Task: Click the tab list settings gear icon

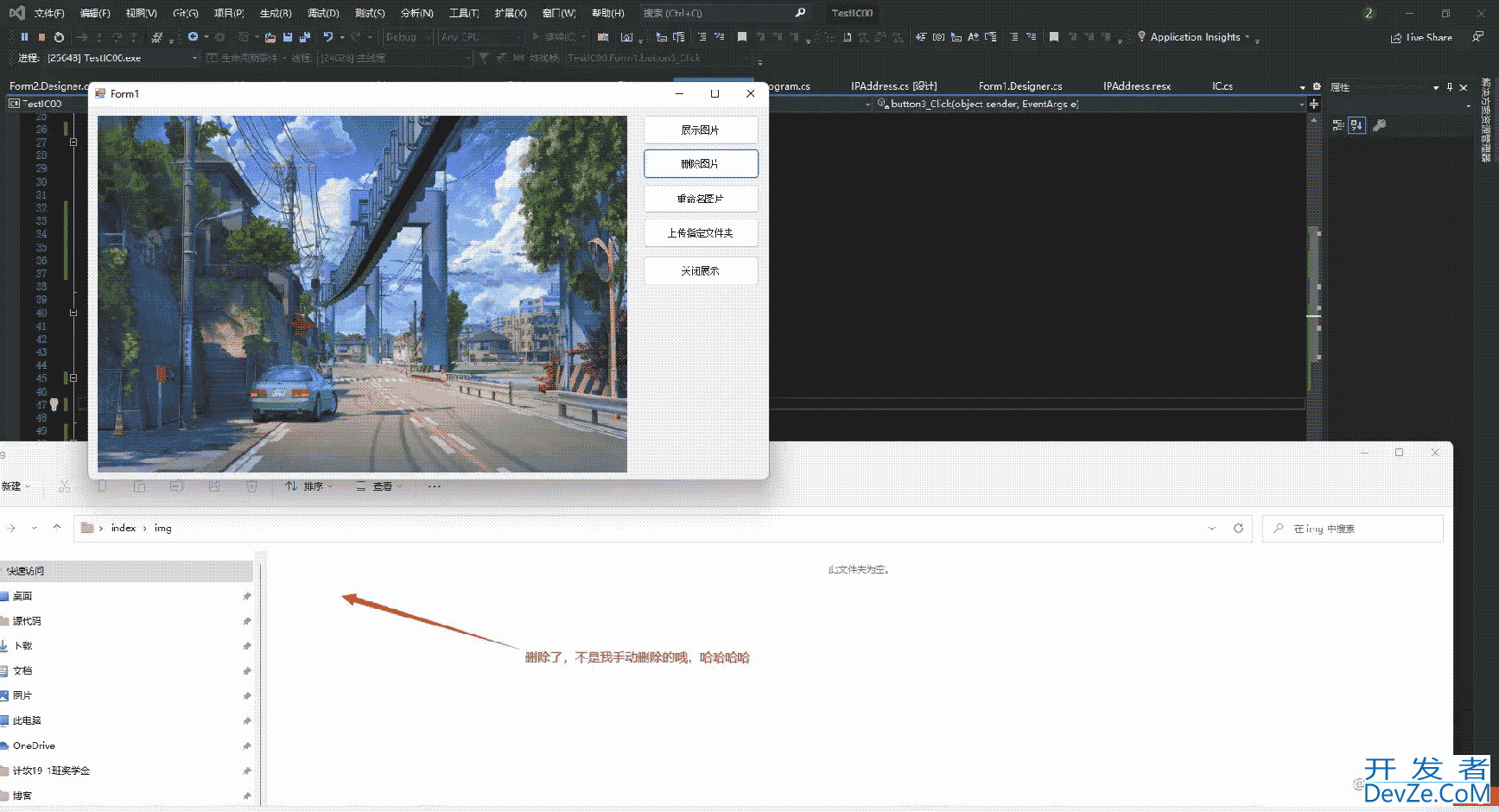Action: coord(1317,86)
